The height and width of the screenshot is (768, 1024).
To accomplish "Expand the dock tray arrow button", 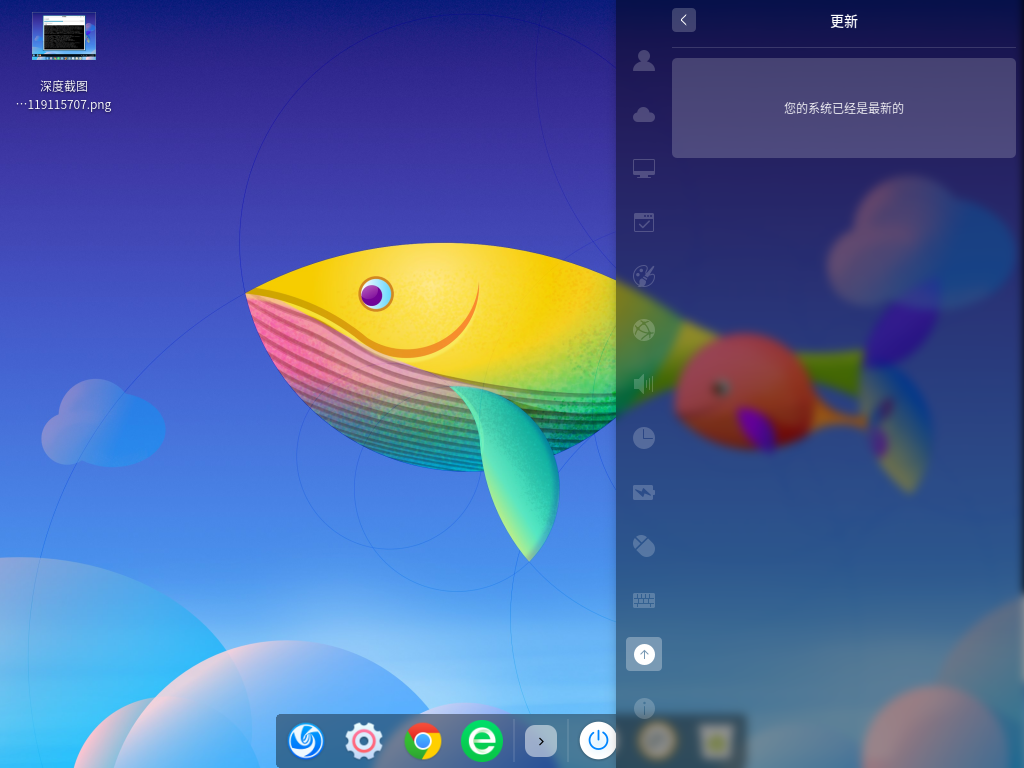I will 541,741.
